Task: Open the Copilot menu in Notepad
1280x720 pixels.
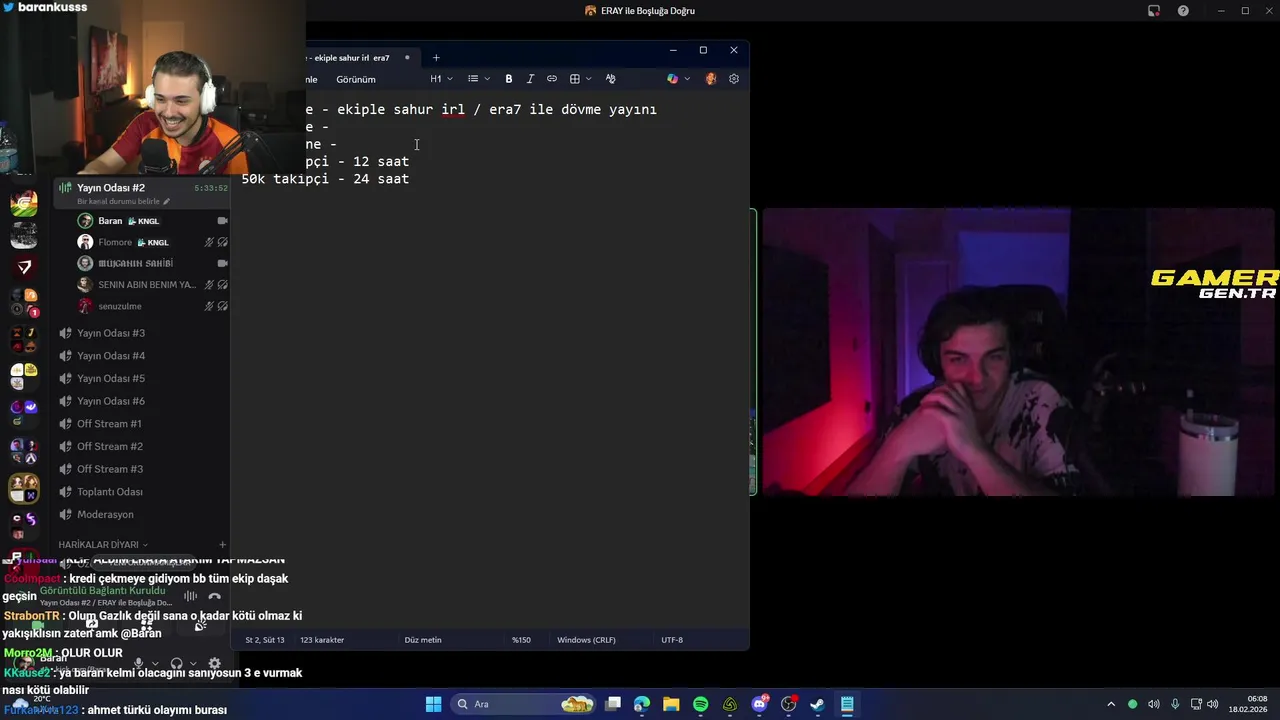Action: click(678, 79)
